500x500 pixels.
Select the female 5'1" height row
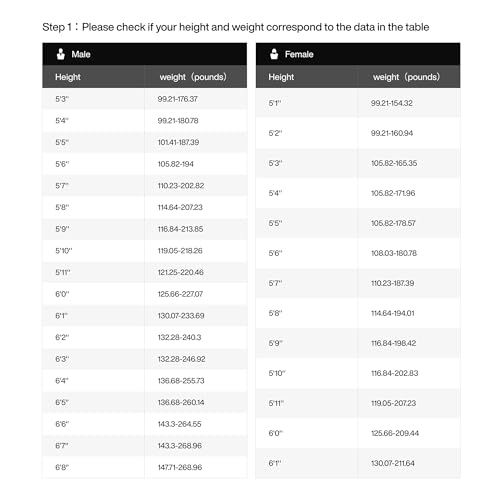point(358,103)
